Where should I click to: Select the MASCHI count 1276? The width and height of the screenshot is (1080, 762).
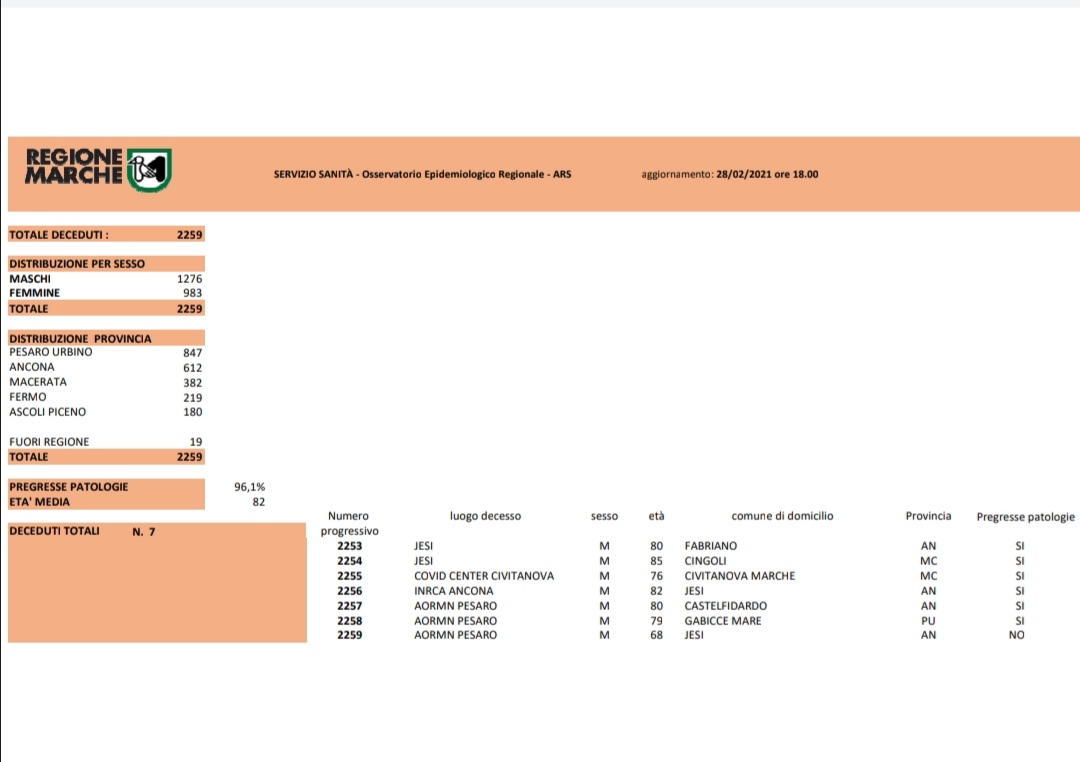click(x=189, y=279)
